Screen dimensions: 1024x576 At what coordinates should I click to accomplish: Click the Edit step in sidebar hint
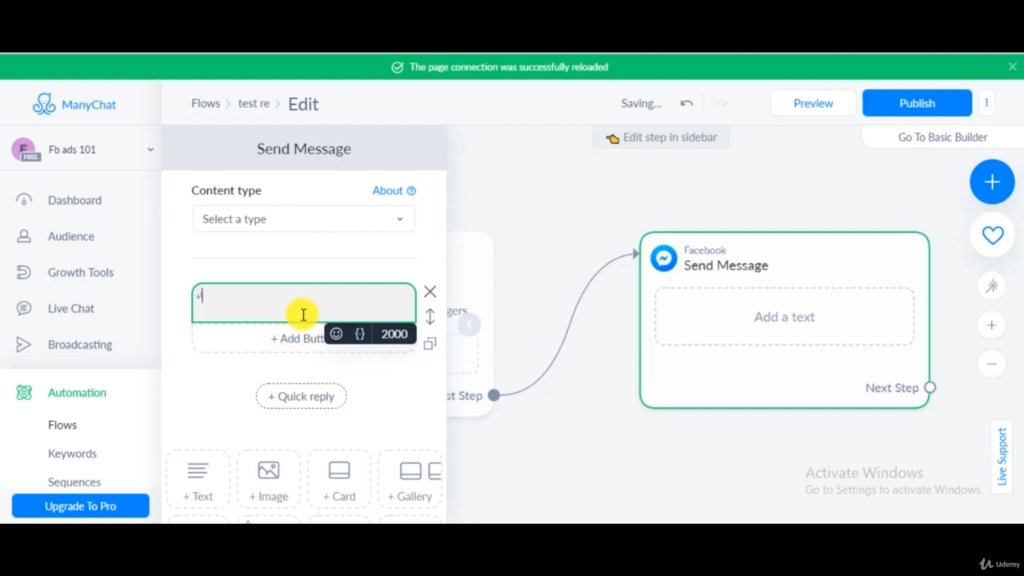point(662,137)
